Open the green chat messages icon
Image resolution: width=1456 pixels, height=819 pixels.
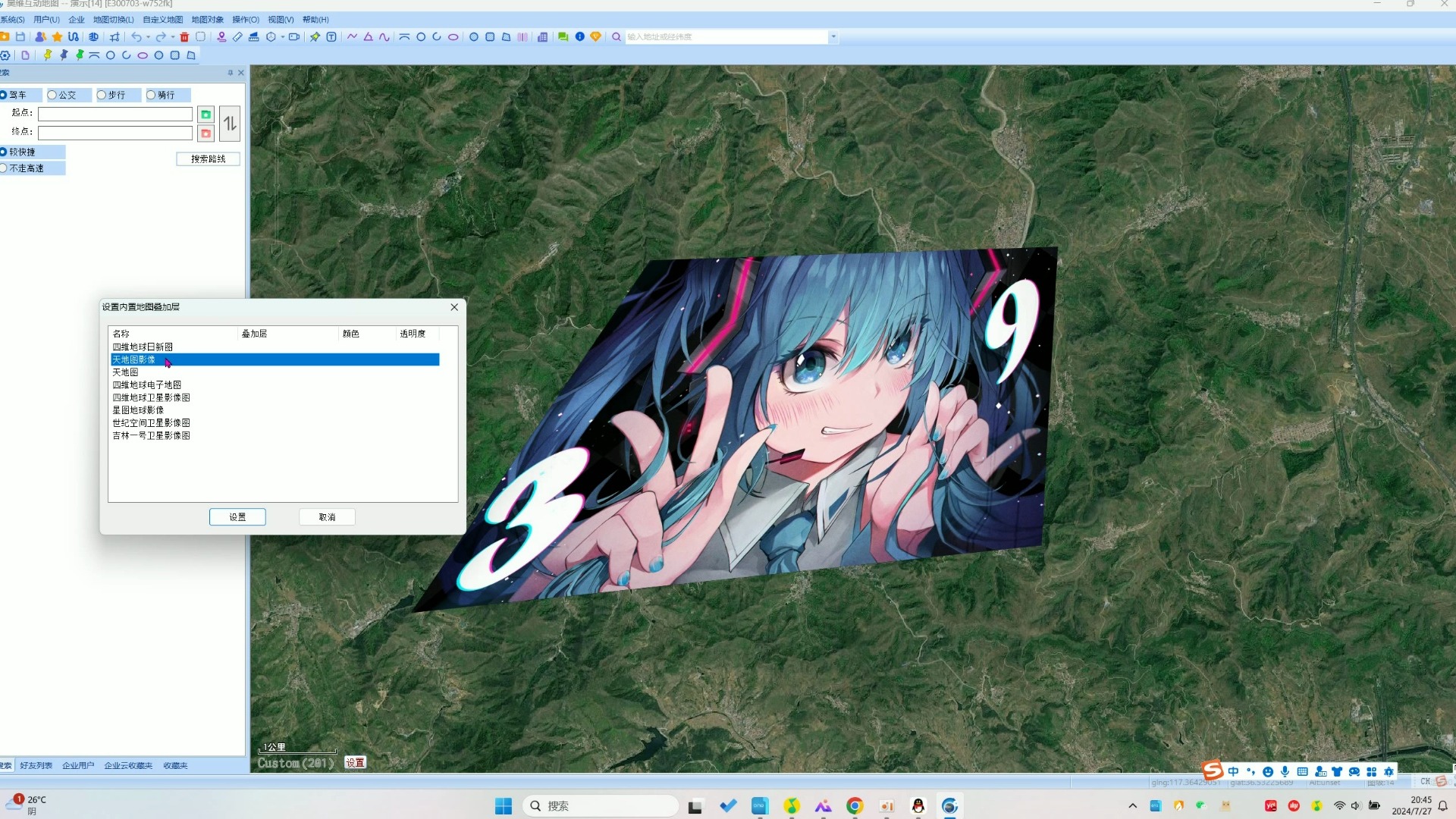pos(563,36)
